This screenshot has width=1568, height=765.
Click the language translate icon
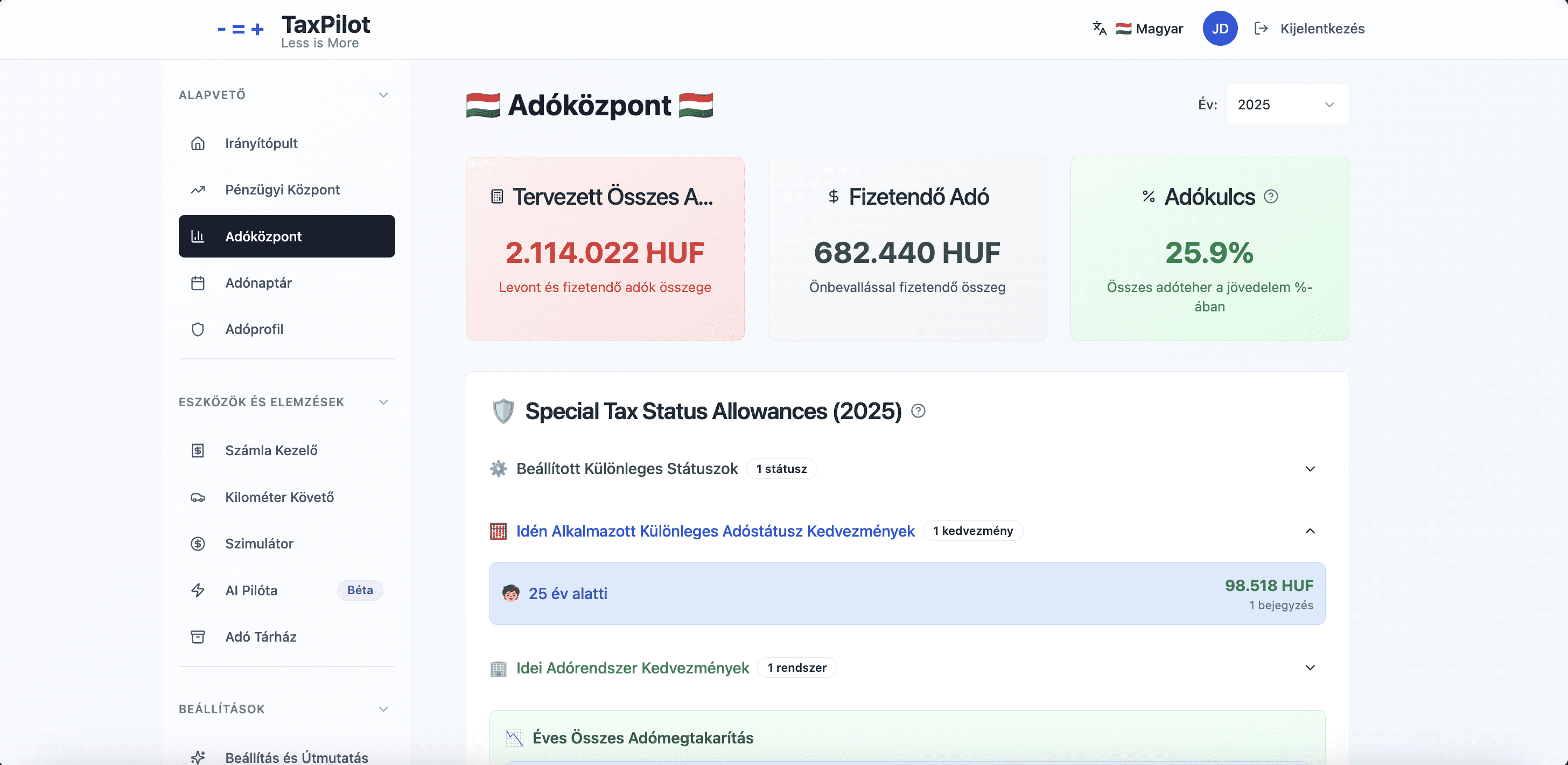click(x=1100, y=29)
